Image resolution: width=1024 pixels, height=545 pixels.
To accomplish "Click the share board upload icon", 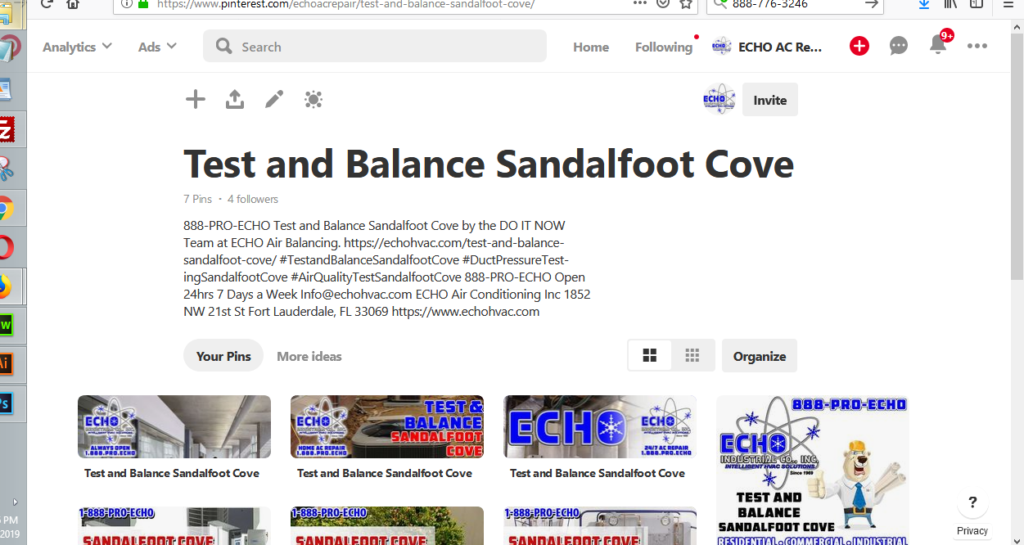I will (234, 99).
